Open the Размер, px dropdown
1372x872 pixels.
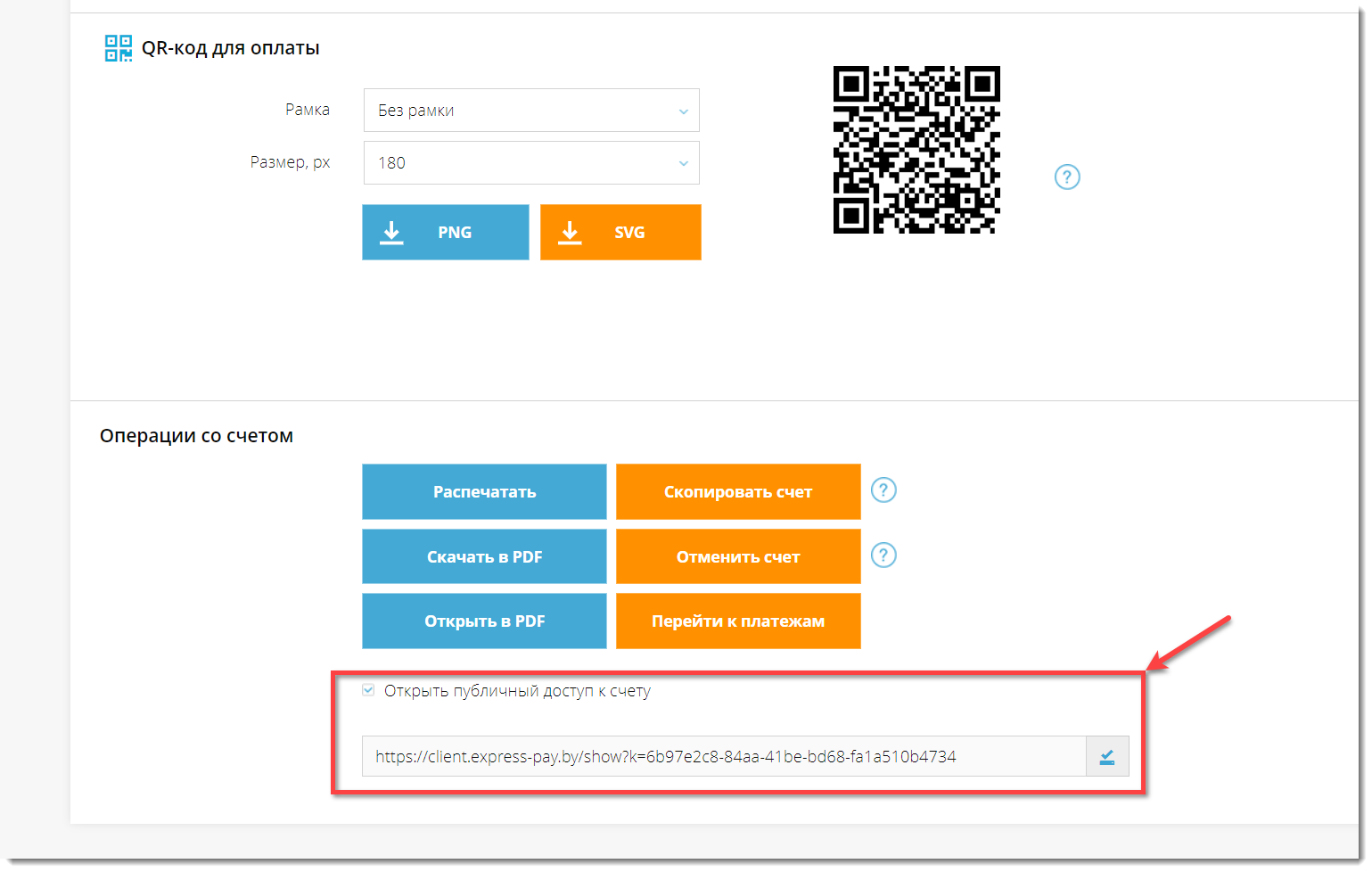[531, 163]
